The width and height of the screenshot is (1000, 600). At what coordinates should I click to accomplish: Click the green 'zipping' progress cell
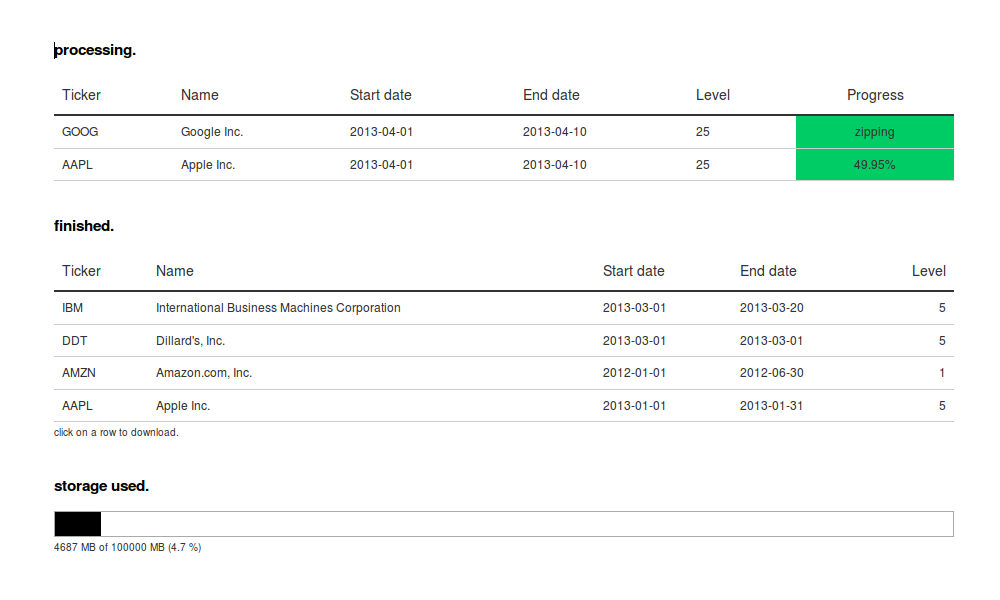pyautogui.click(x=874, y=132)
